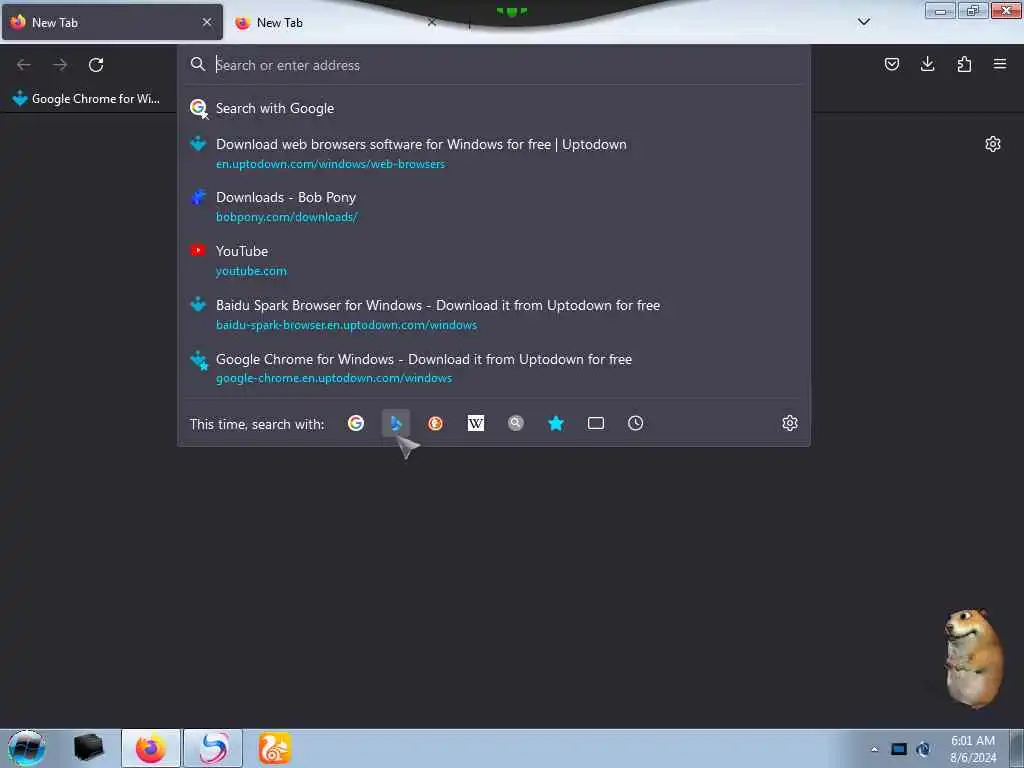Image resolution: width=1024 pixels, height=768 pixels.
Task: Switch to the first New Tab
Action: (112, 22)
